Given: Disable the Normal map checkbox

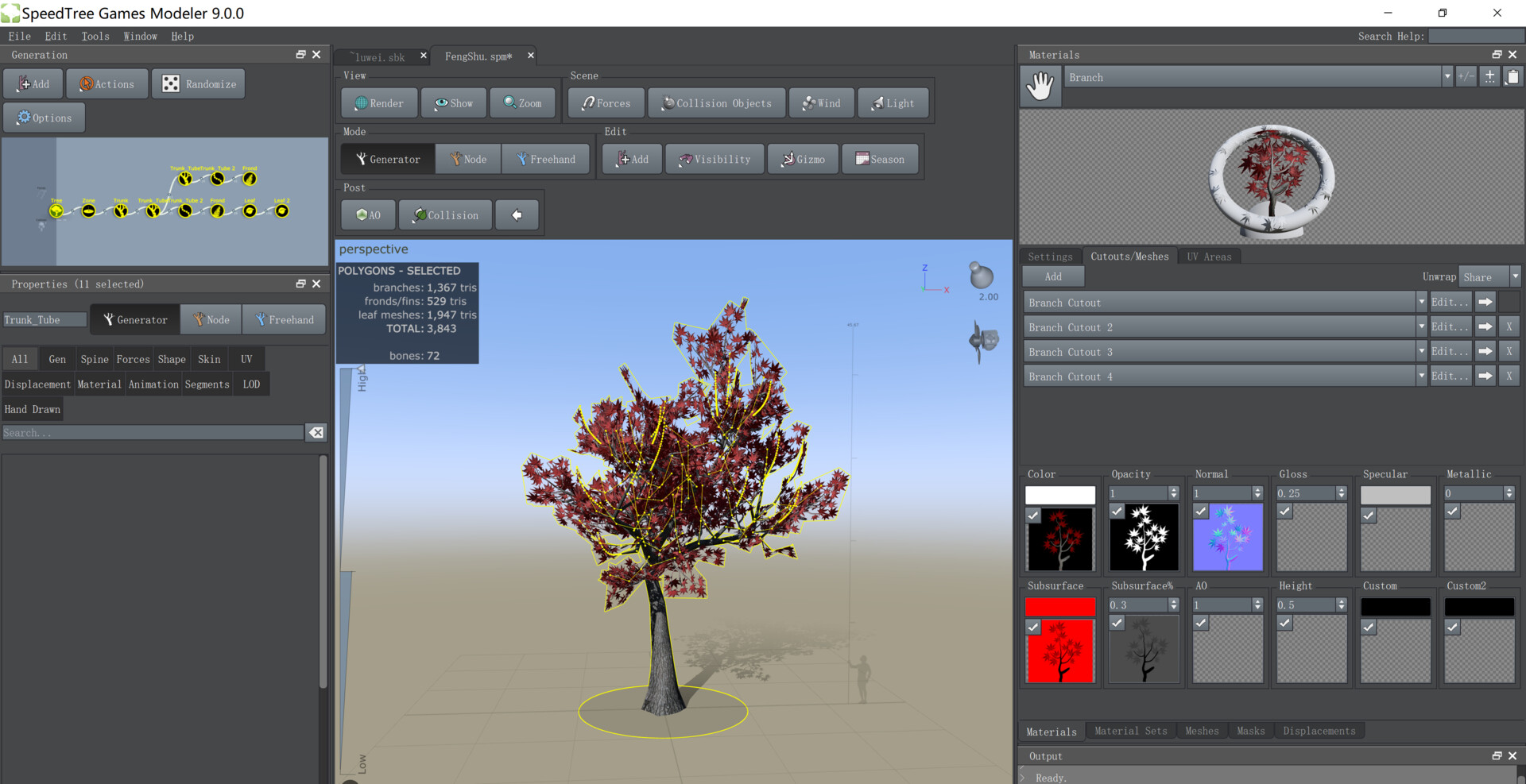Looking at the screenshot, I should pyautogui.click(x=1201, y=512).
